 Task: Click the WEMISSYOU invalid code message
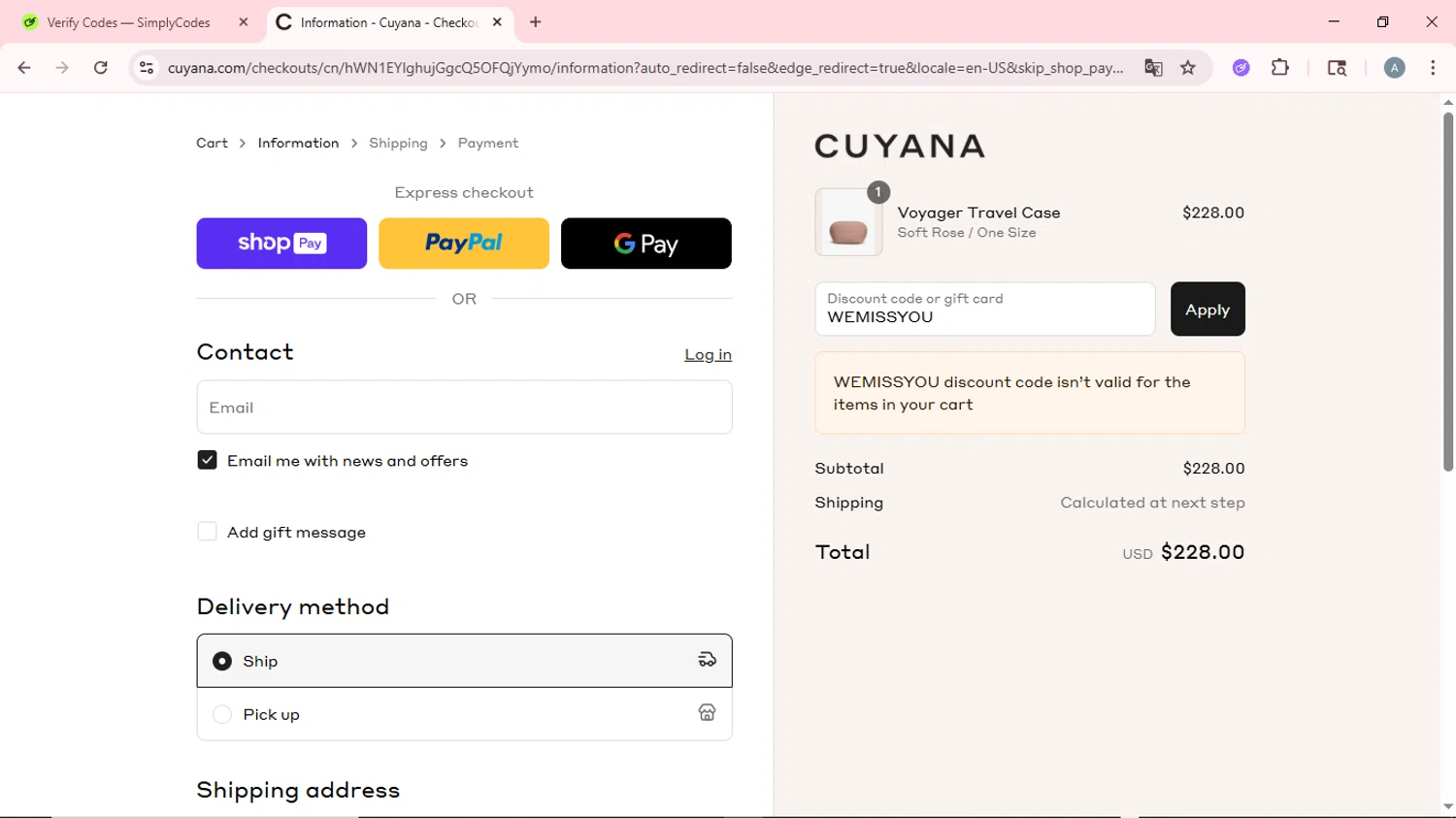1030,393
